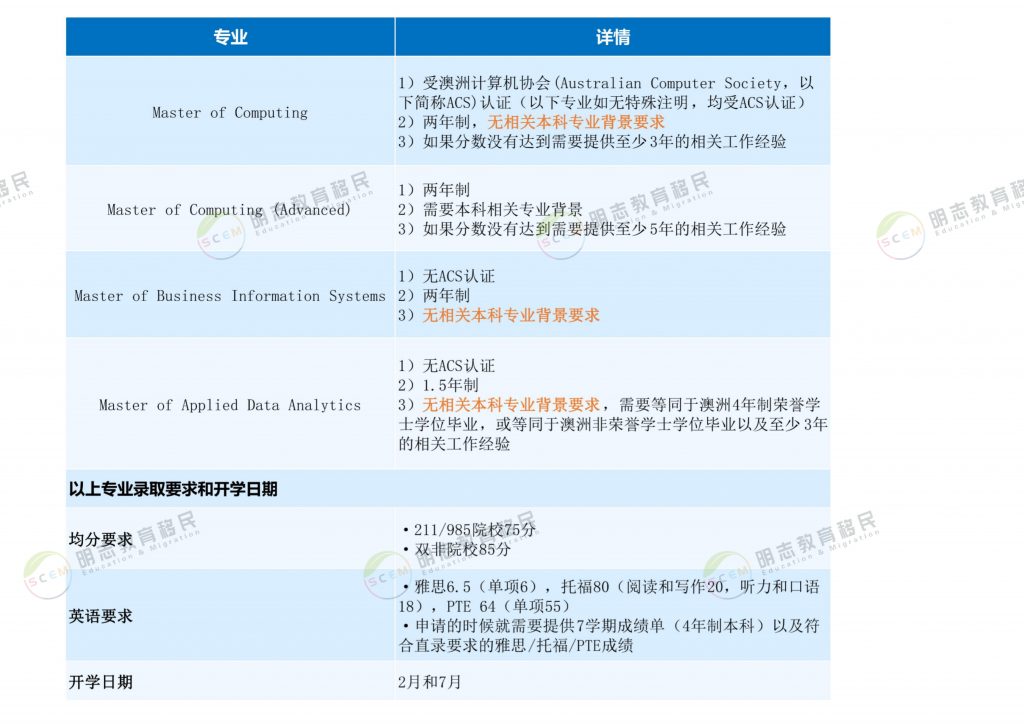Click orange text in Business Information Systems details
Viewport: 1024px width, 724px height.
coord(510,315)
